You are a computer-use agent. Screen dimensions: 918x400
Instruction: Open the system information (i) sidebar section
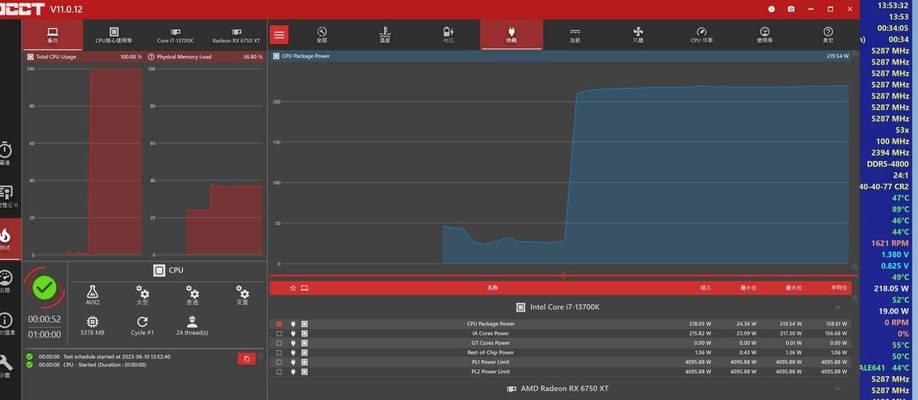[5, 323]
